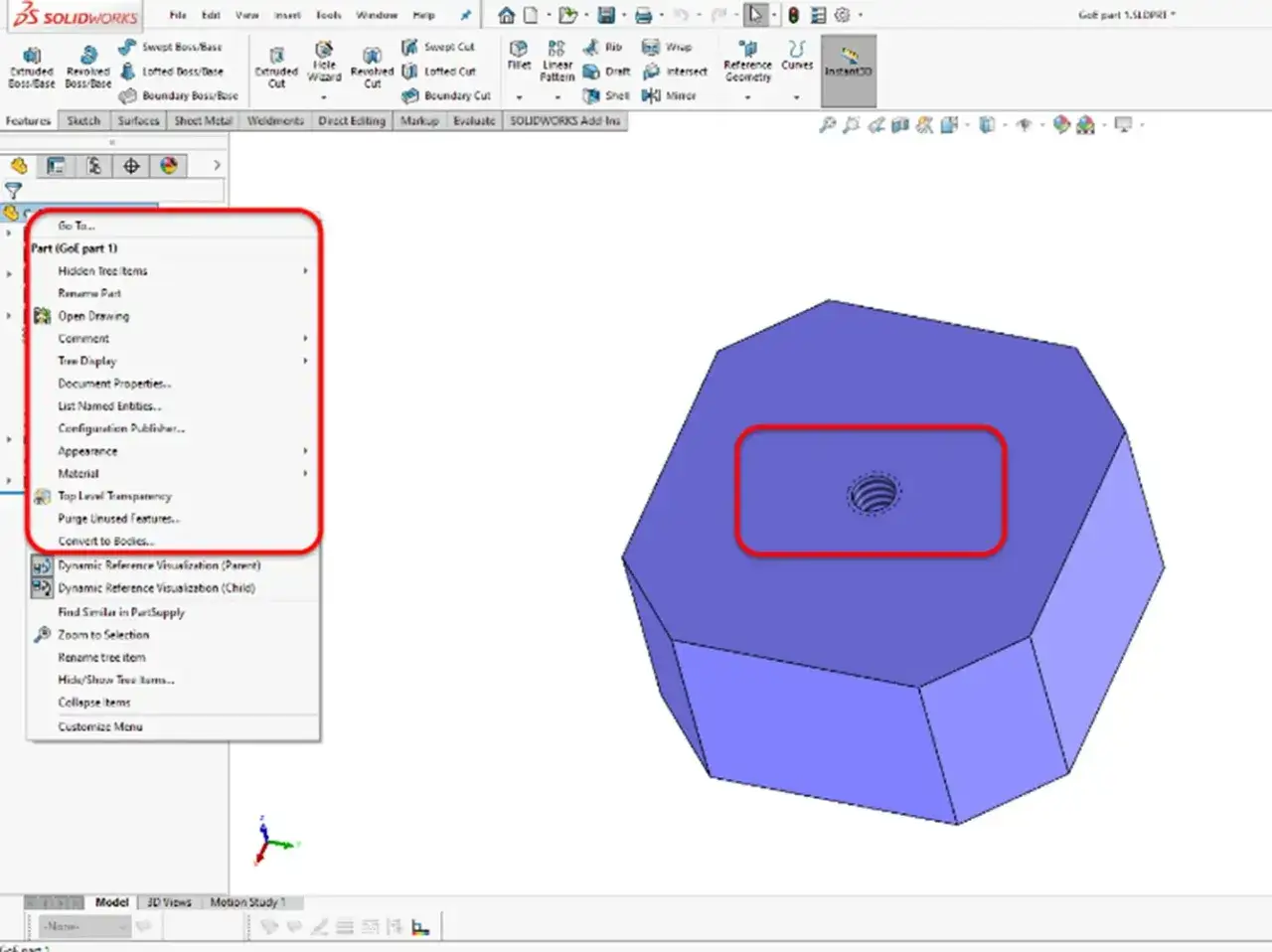Expand the Linear Pattern dropdown arrow
The height and width of the screenshot is (952, 1272).
click(556, 97)
